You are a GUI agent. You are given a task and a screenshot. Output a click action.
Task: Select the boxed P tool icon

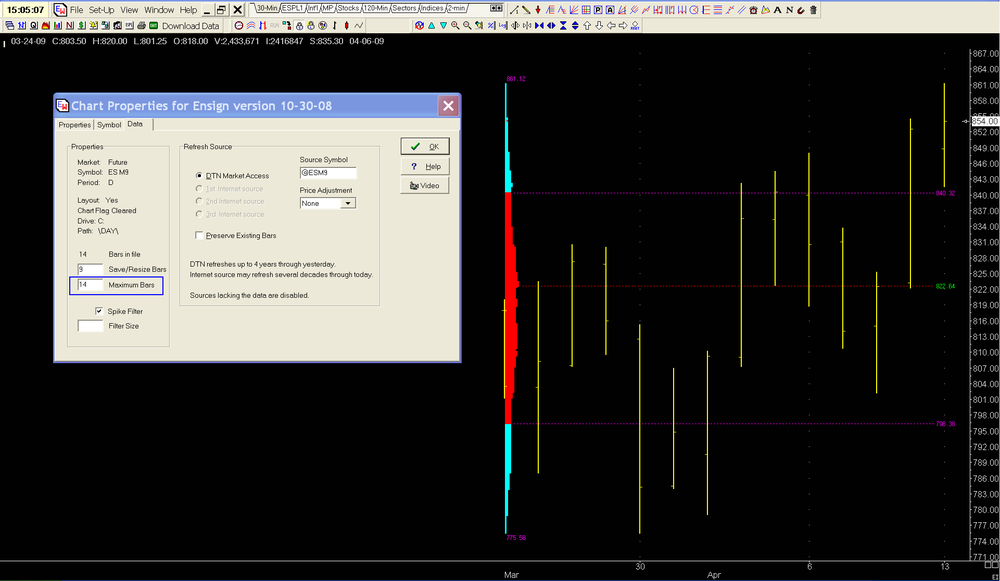click(598, 10)
